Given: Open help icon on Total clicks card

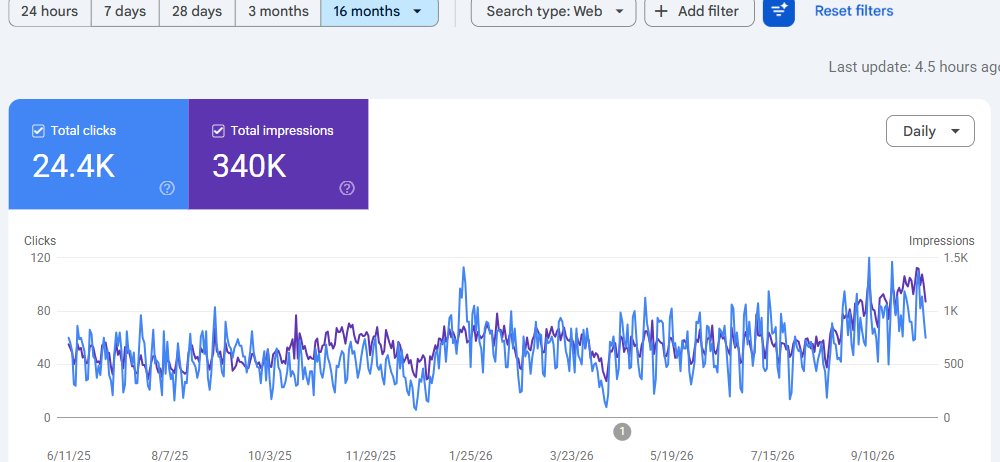Looking at the screenshot, I should click(x=167, y=188).
